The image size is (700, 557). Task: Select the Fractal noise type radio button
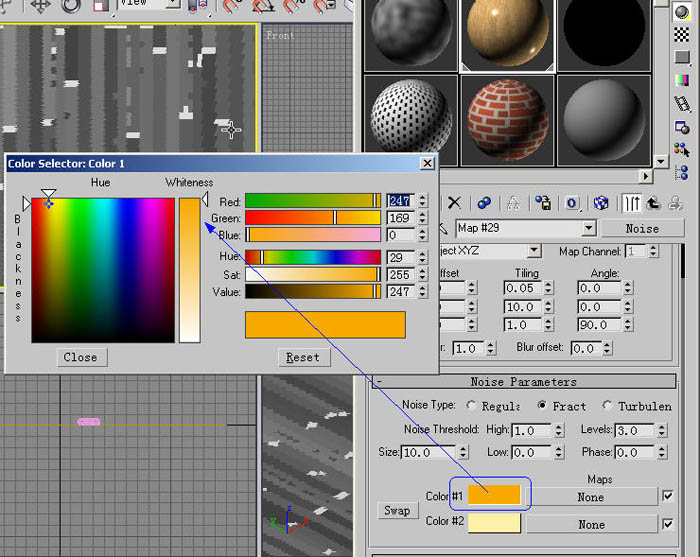[x=542, y=405]
